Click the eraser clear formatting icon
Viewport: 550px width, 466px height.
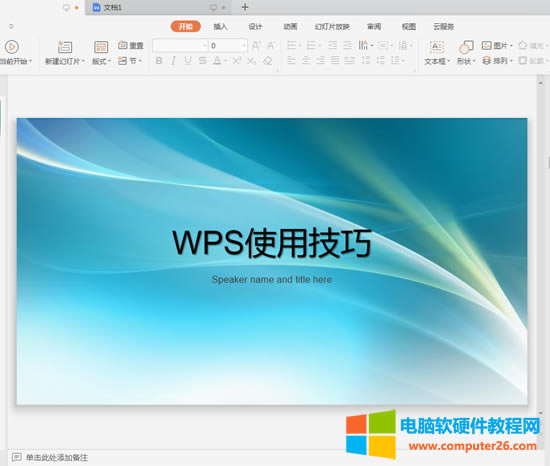(x=268, y=61)
